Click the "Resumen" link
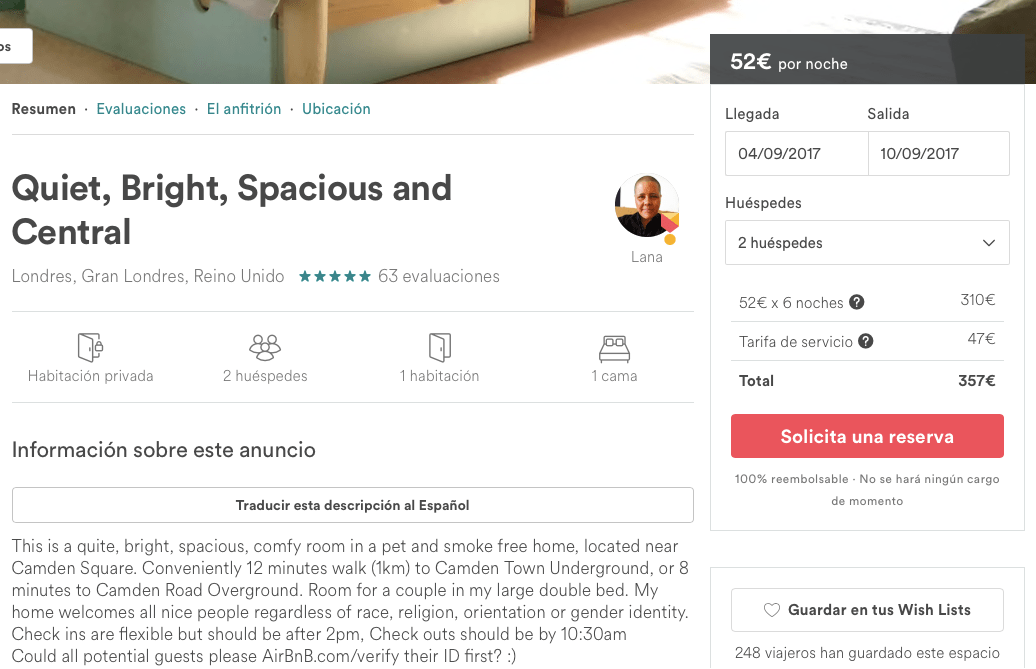This screenshot has height=669, width=1036. coord(44,108)
